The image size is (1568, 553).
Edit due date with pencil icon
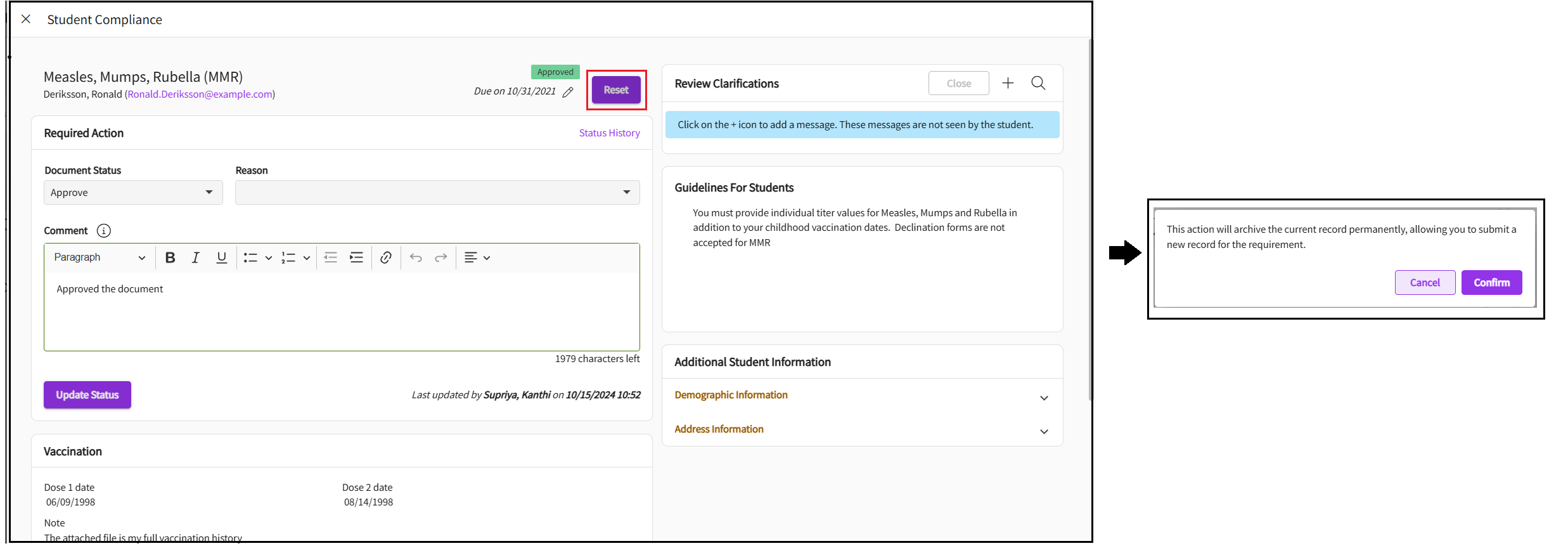[x=568, y=92]
